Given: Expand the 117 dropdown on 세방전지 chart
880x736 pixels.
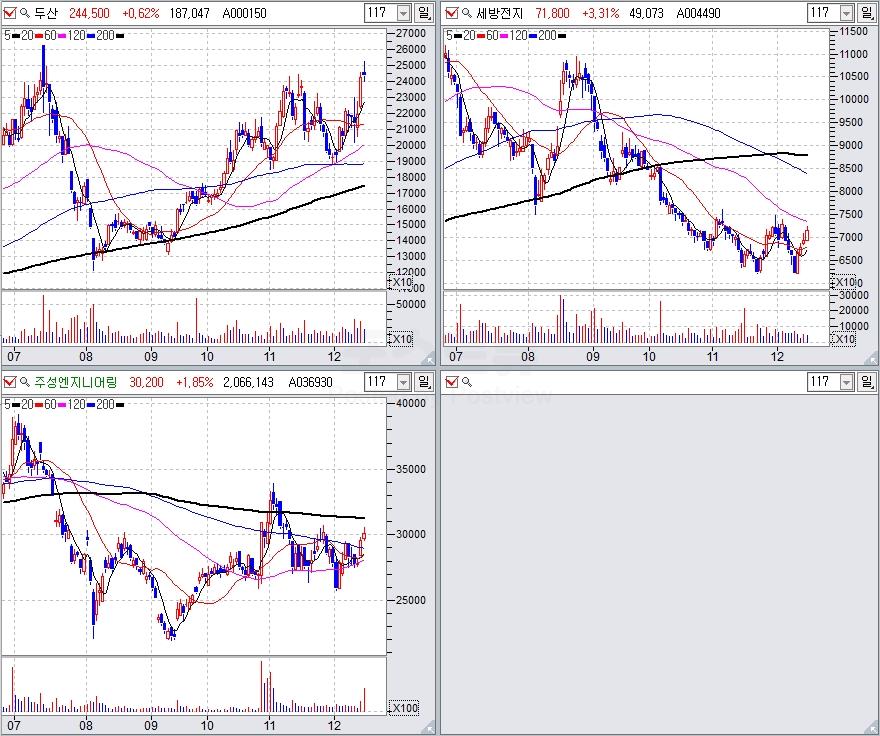Looking at the screenshot, I should pos(846,13).
